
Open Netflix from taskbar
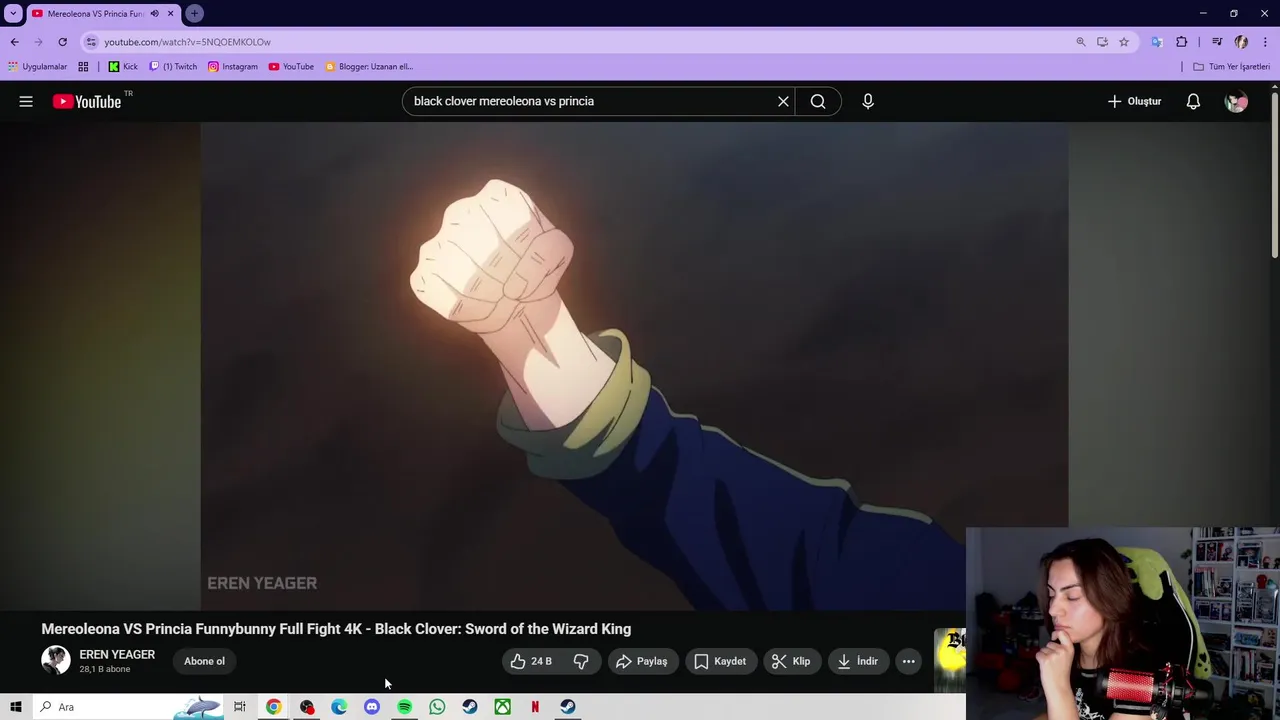click(535, 707)
